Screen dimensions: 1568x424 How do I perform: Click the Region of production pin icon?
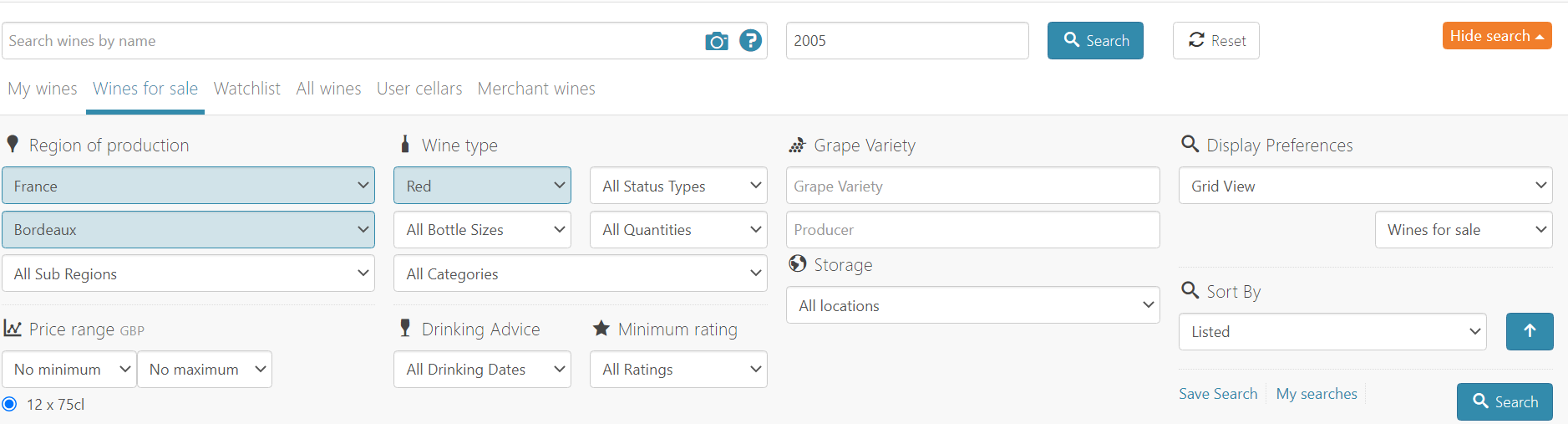click(13, 145)
